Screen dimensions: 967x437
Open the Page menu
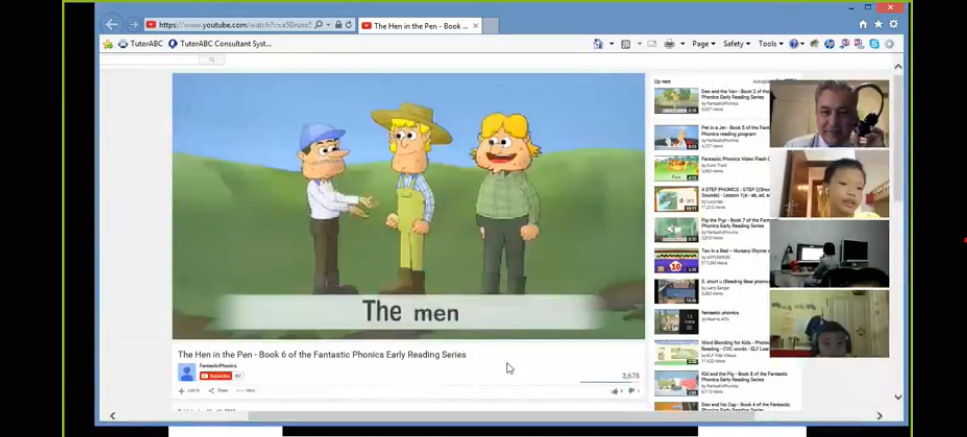pyautogui.click(x=704, y=44)
